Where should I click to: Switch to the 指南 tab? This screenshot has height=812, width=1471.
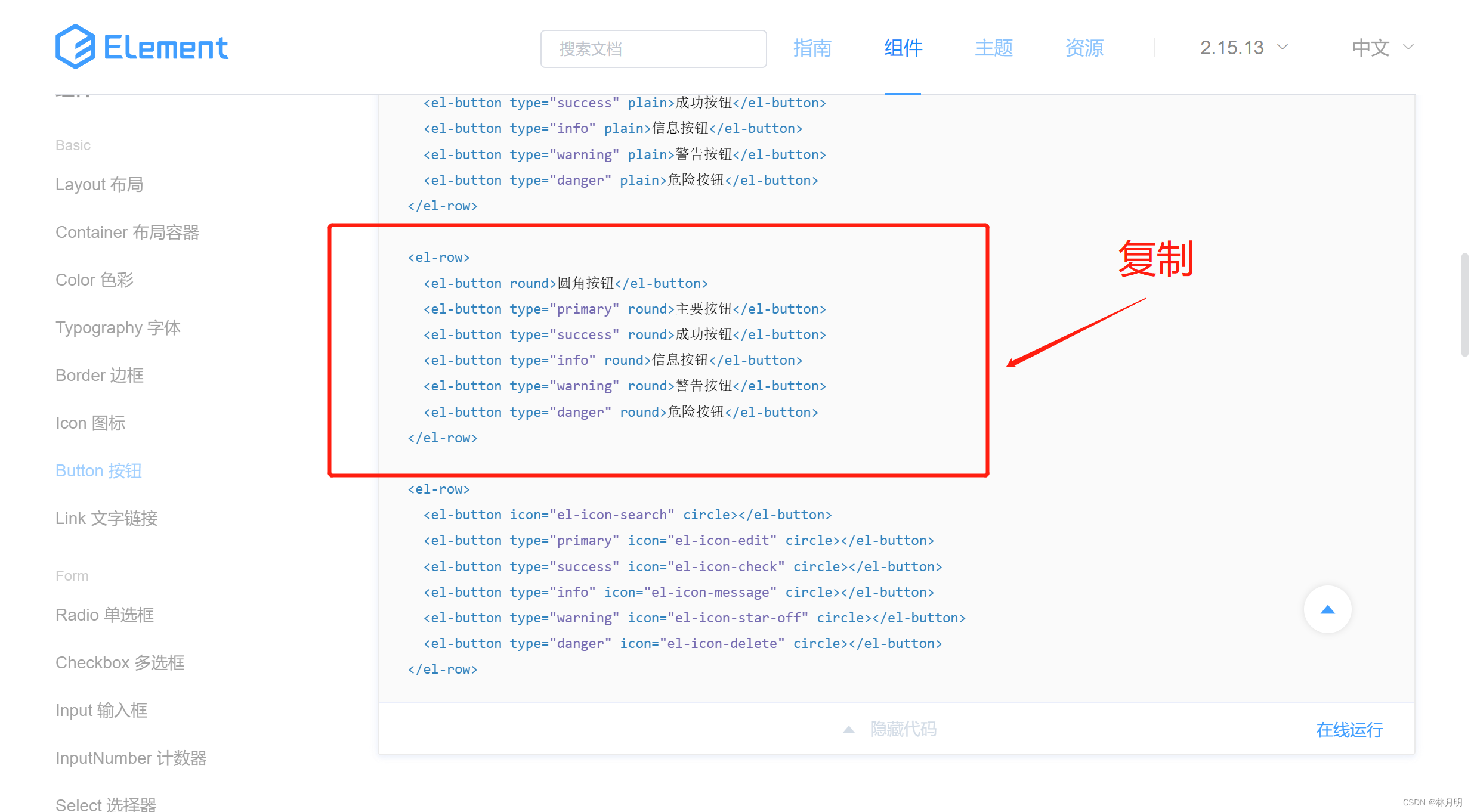pyautogui.click(x=812, y=48)
